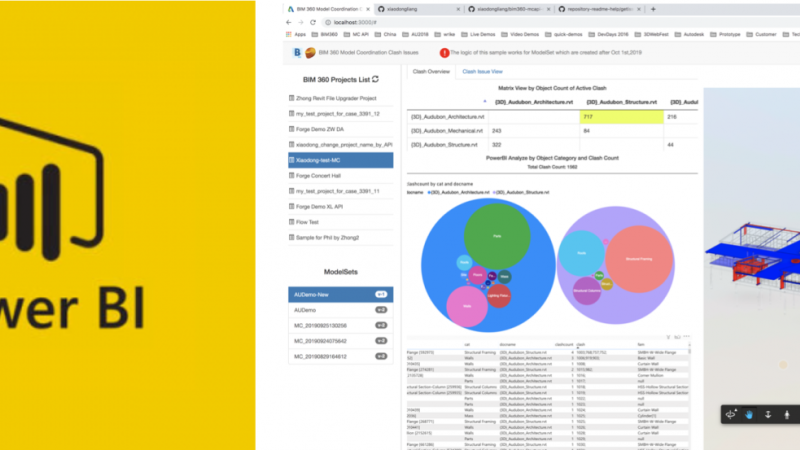
Task: Select the highlighted Xiaodong-test-MC project
Action: 341,160
